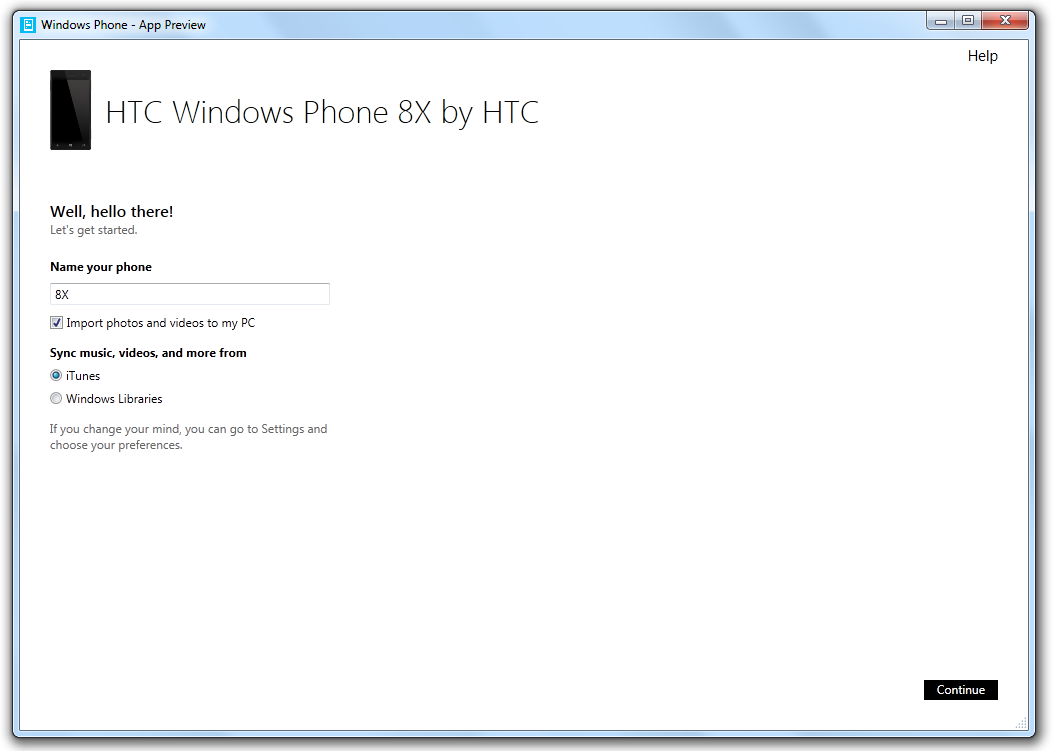The width and height of the screenshot is (1054, 751).
Task: Minimize the Windows Phone app window
Action: tap(940, 21)
